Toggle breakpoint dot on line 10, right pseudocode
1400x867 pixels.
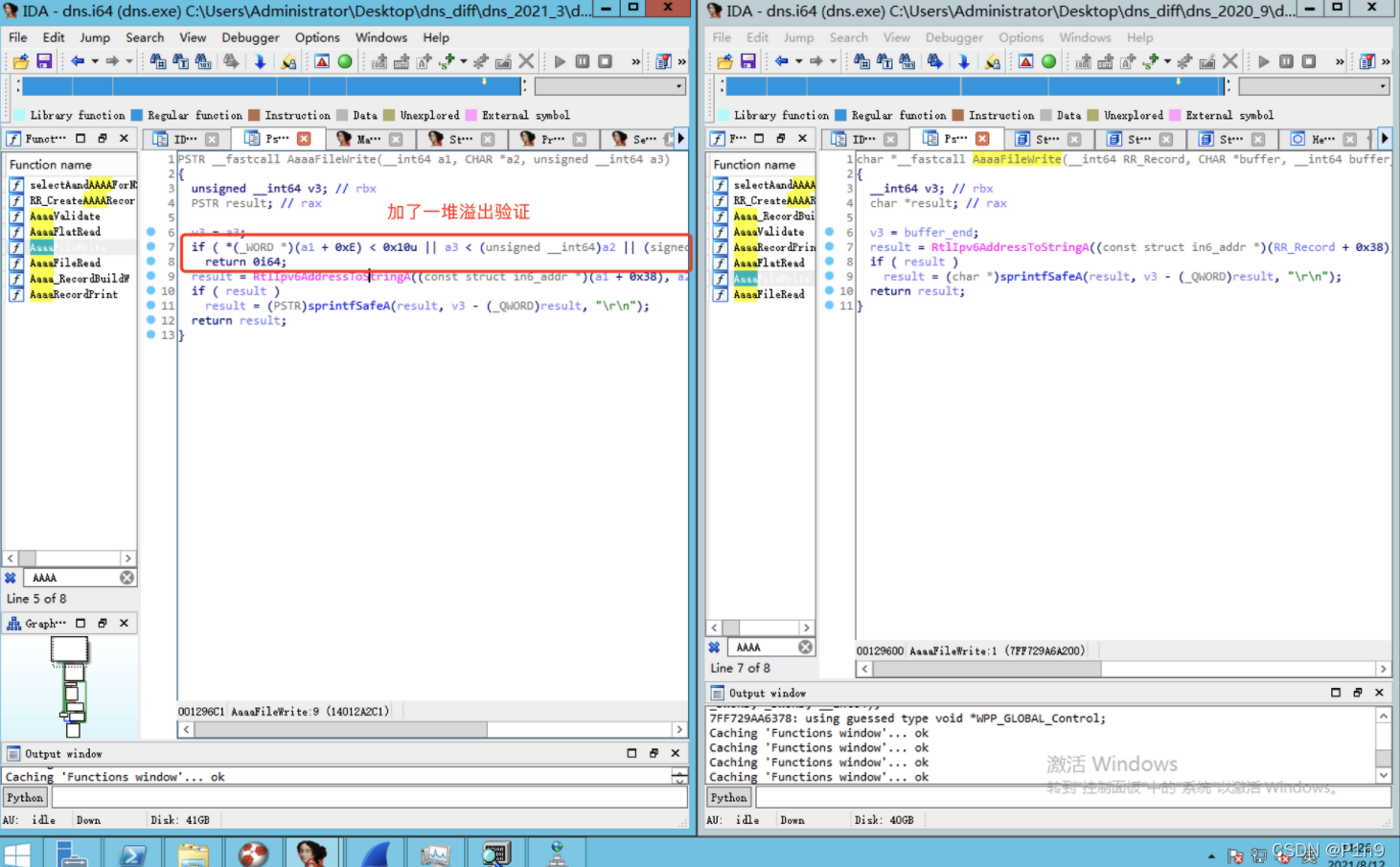click(x=829, y=290)
